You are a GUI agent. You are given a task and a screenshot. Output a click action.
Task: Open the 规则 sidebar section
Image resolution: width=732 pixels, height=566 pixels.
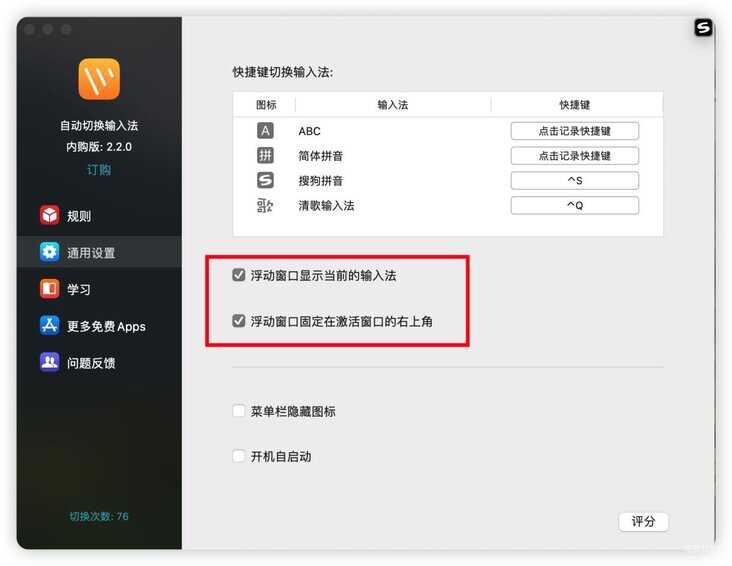click(x=99, y=215)
